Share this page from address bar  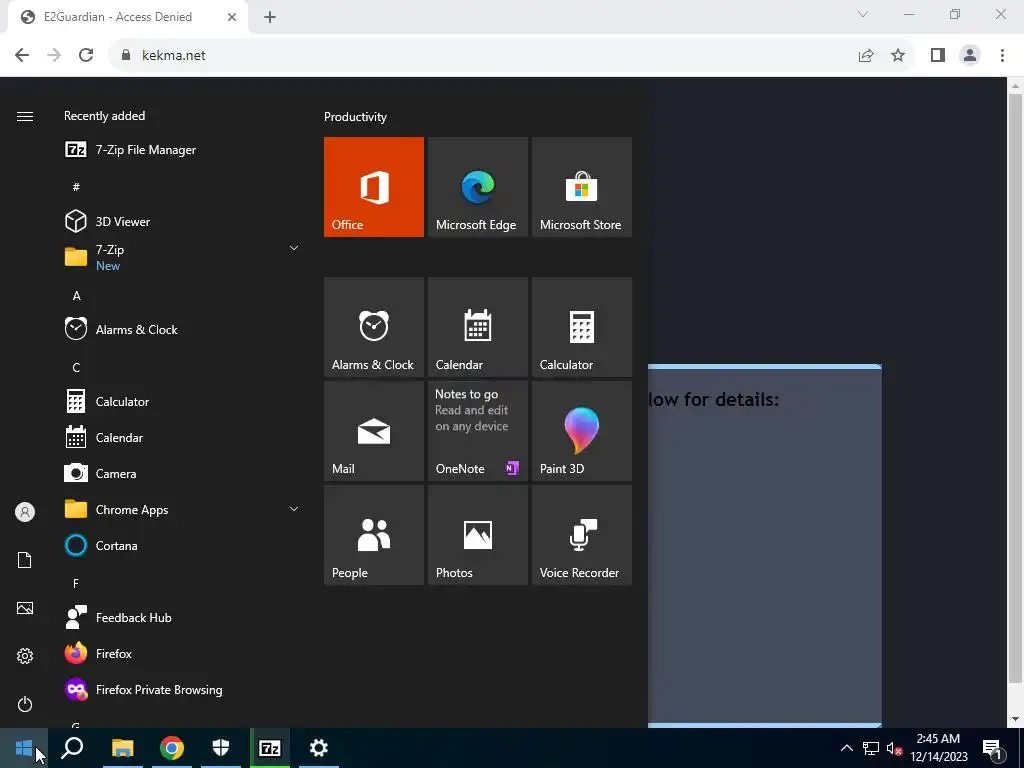tap(866, 56)
